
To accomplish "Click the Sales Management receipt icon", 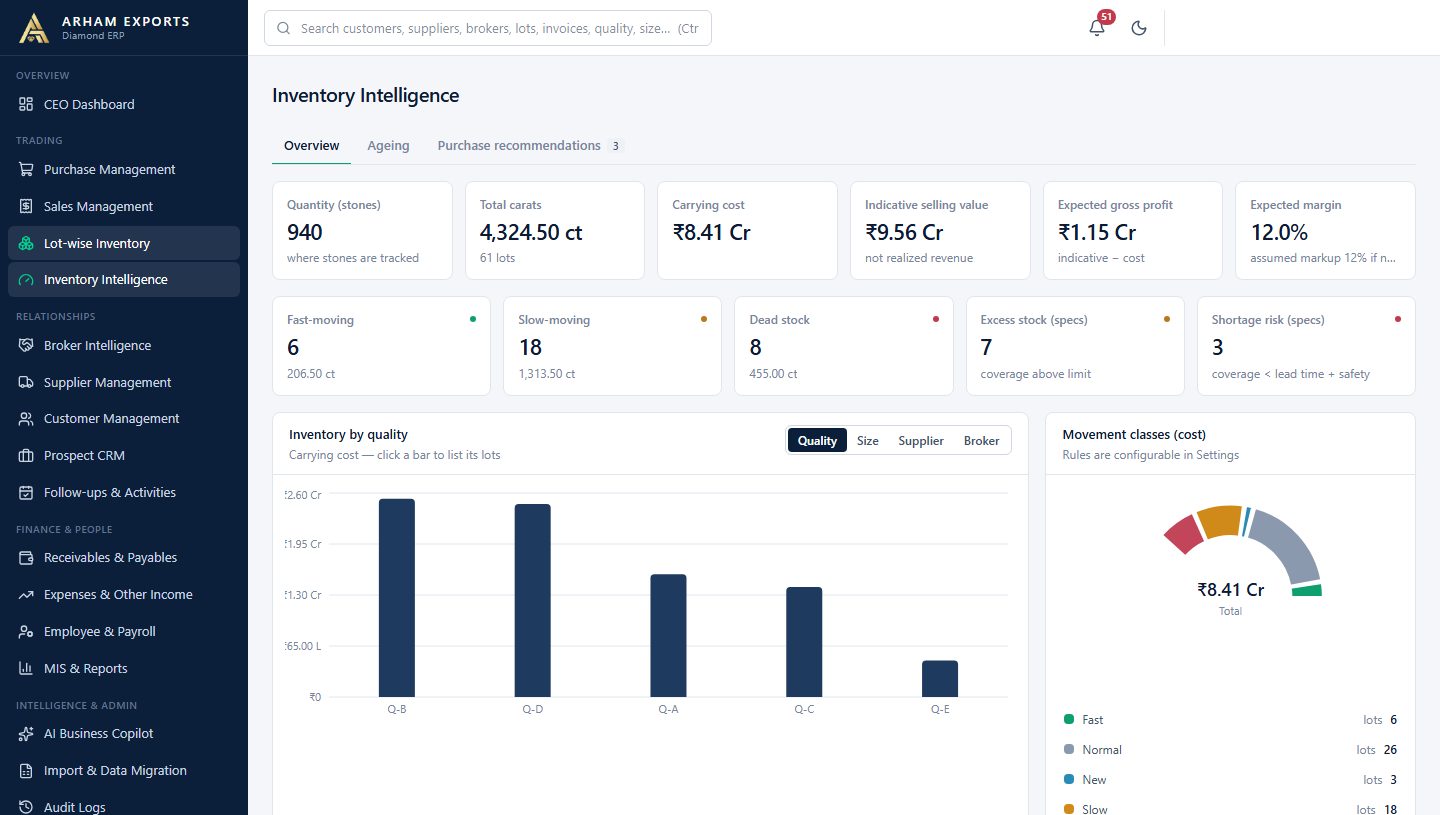I will [26, 206].
